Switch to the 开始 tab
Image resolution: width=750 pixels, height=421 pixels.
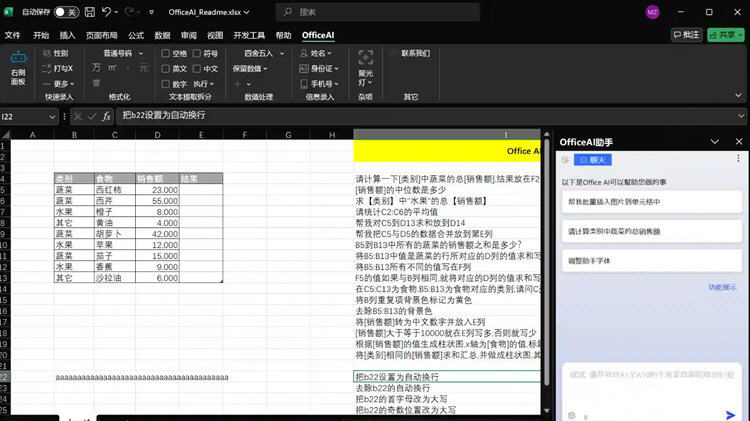(x=41, y=35)
